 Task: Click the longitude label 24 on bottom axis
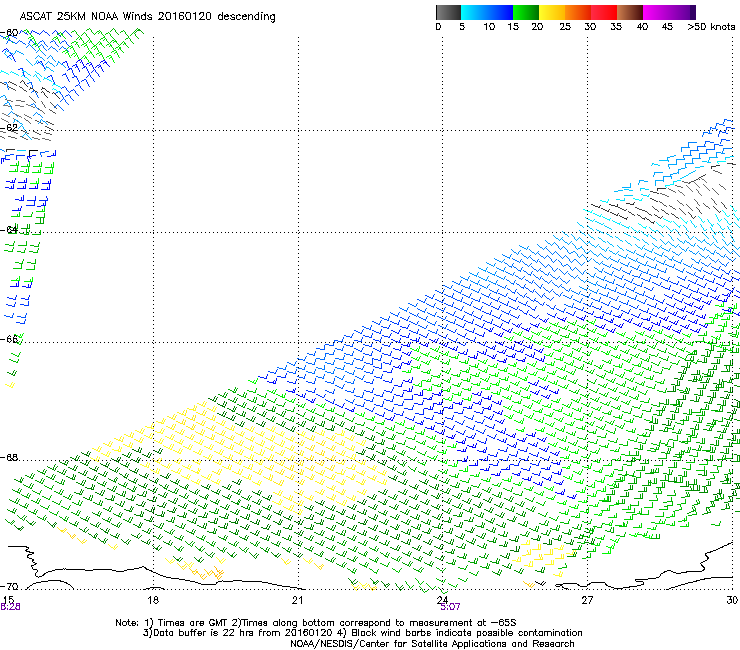click(x=442, y=600)
